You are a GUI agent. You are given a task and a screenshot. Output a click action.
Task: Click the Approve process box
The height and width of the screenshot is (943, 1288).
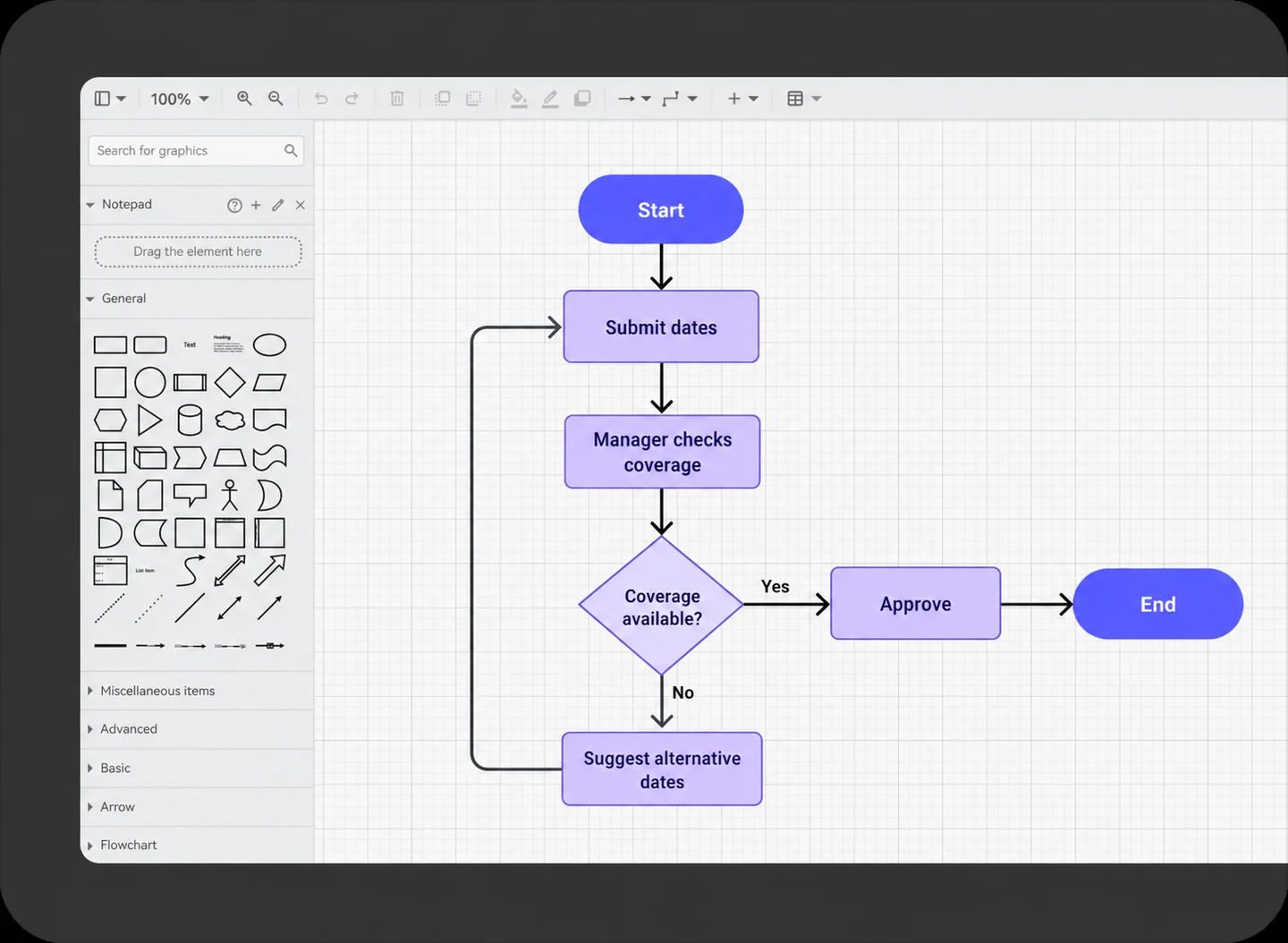915,604
